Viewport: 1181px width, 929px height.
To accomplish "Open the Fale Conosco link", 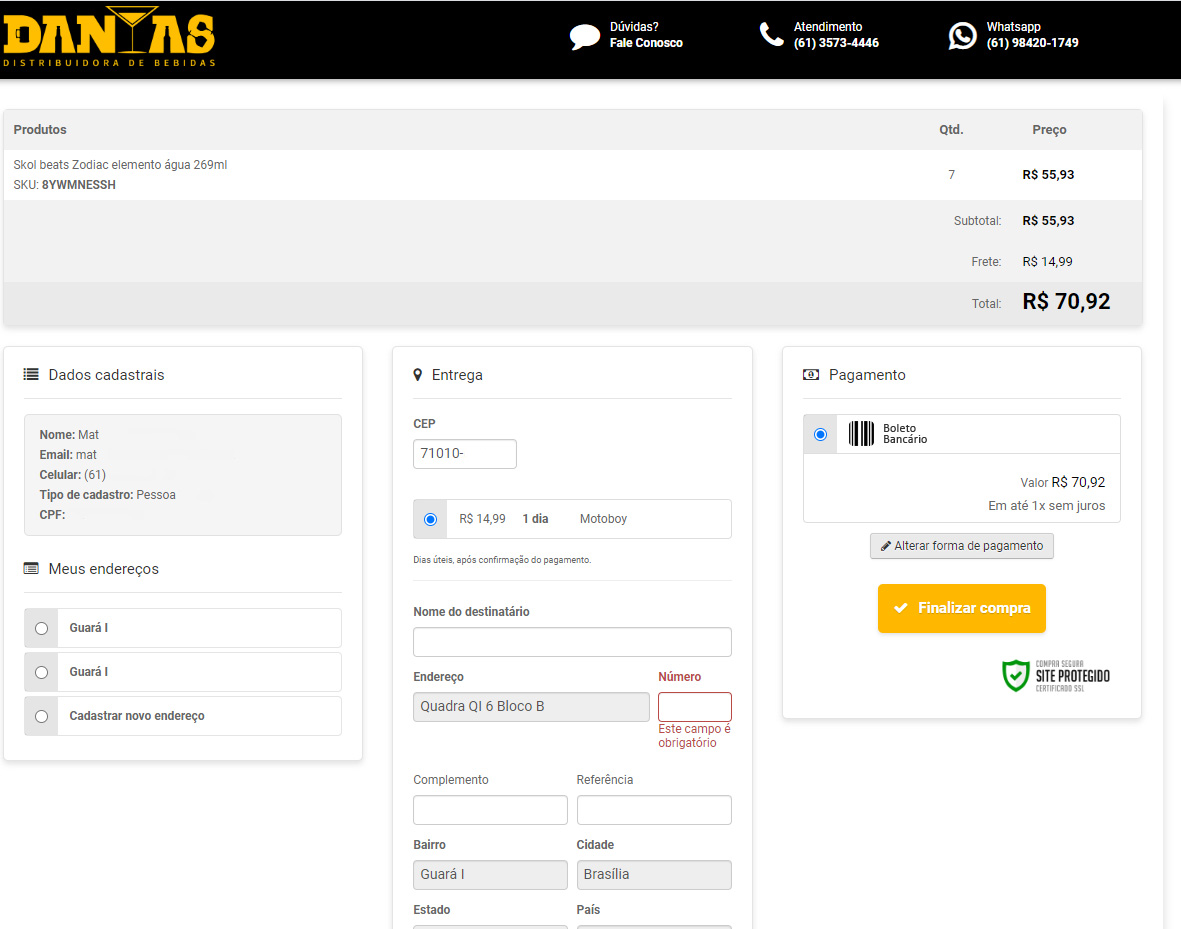I will pyautogui.click(x=646, y=43).
